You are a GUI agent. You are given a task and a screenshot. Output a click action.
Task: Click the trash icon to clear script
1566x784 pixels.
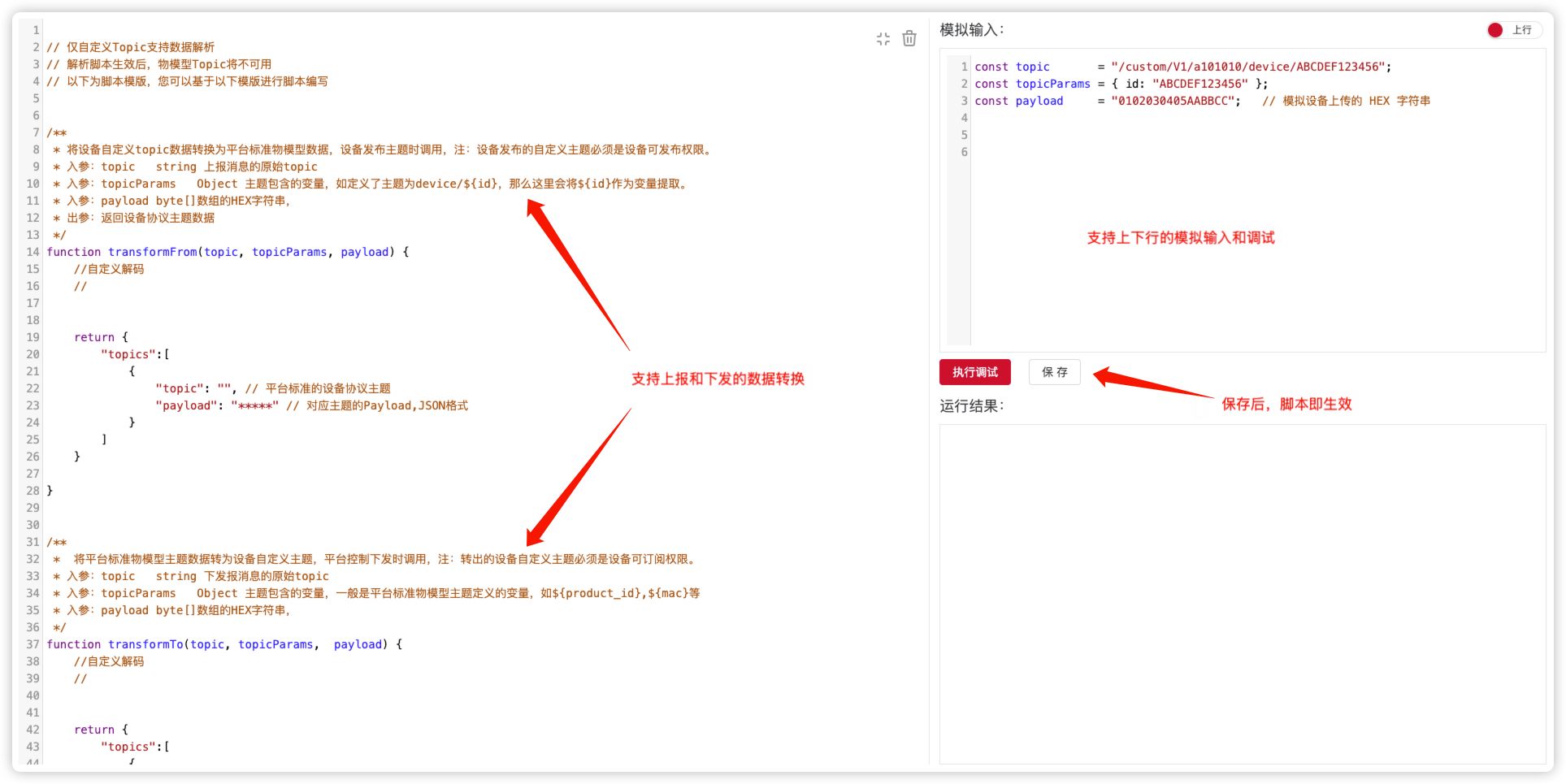(909, 39)
